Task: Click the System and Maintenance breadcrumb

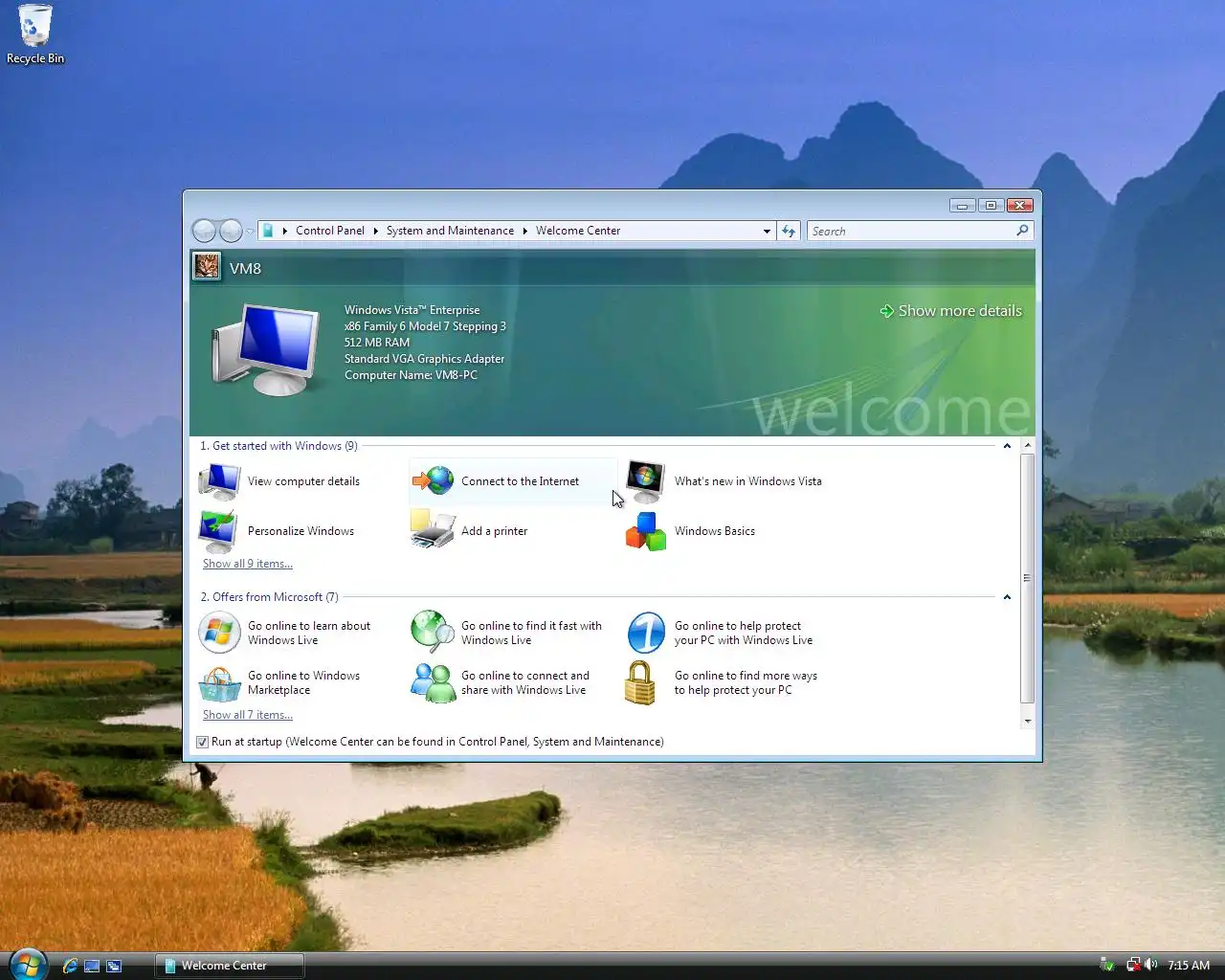Action: (x=450, y=231)
